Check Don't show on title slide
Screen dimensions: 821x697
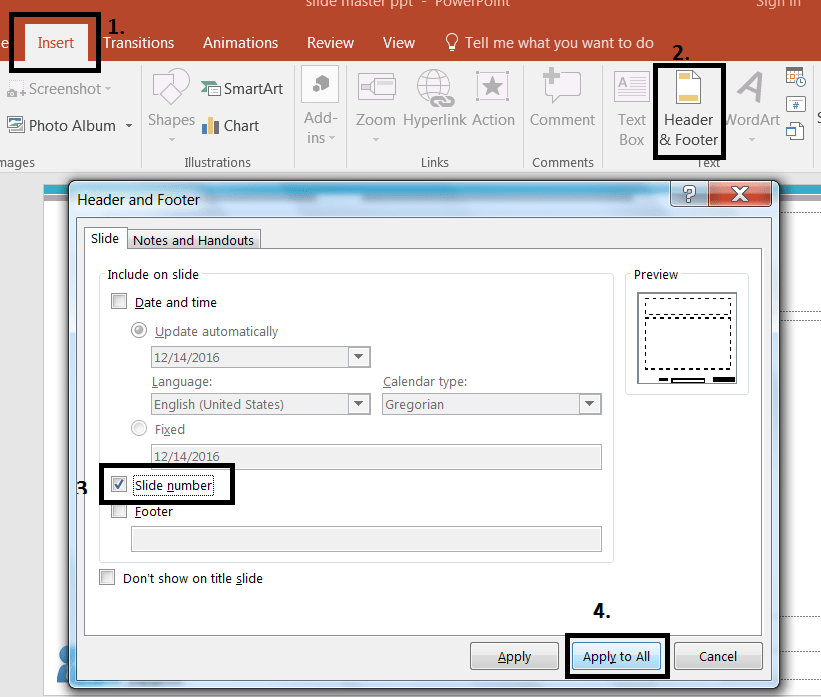107,577
